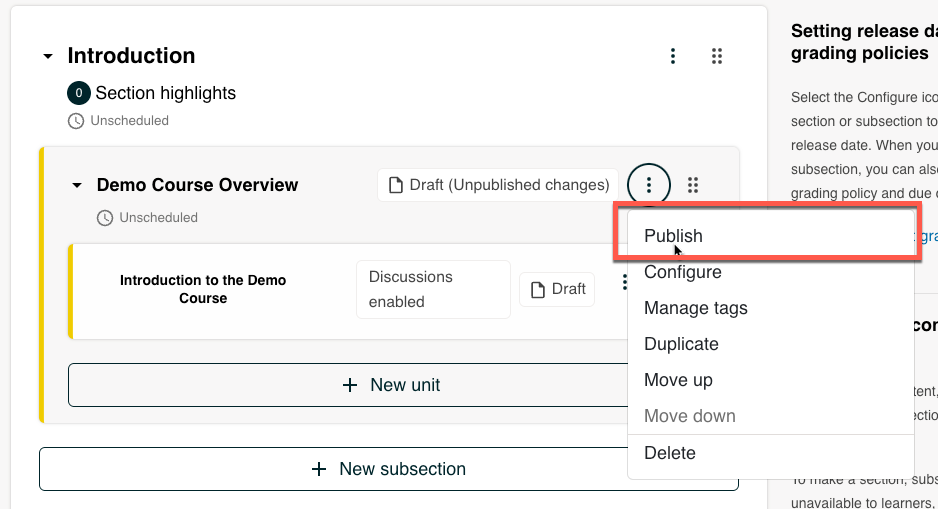The width and height of the screenshot is (938, 509).
Task: Click Move up in the menu
Action: tap(678, 380)
